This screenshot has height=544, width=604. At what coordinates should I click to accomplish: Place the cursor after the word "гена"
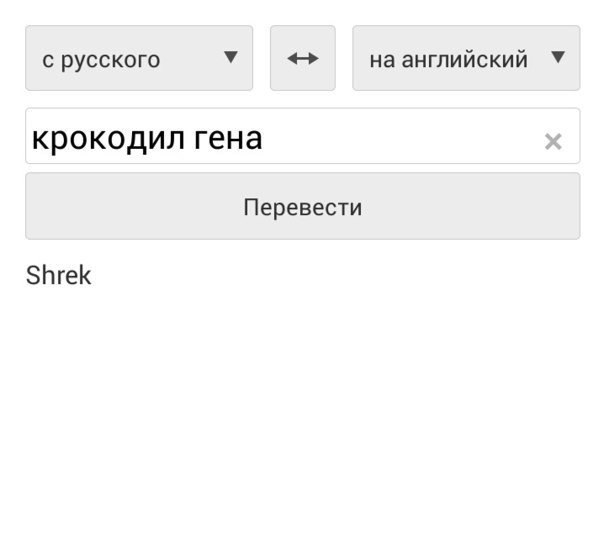point(264,138)
